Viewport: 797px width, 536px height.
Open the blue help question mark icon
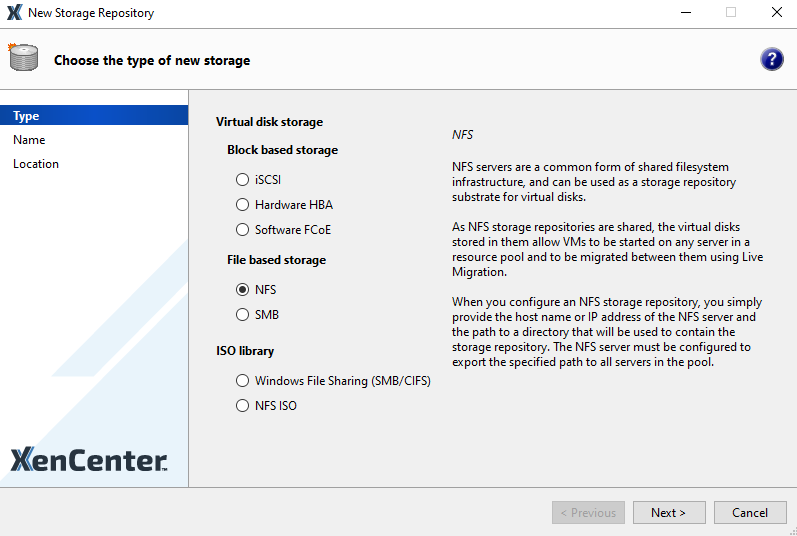point(772,59)
